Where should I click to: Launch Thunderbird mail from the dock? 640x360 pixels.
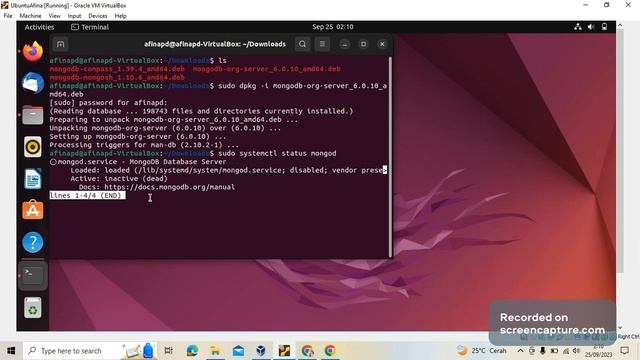33,83
